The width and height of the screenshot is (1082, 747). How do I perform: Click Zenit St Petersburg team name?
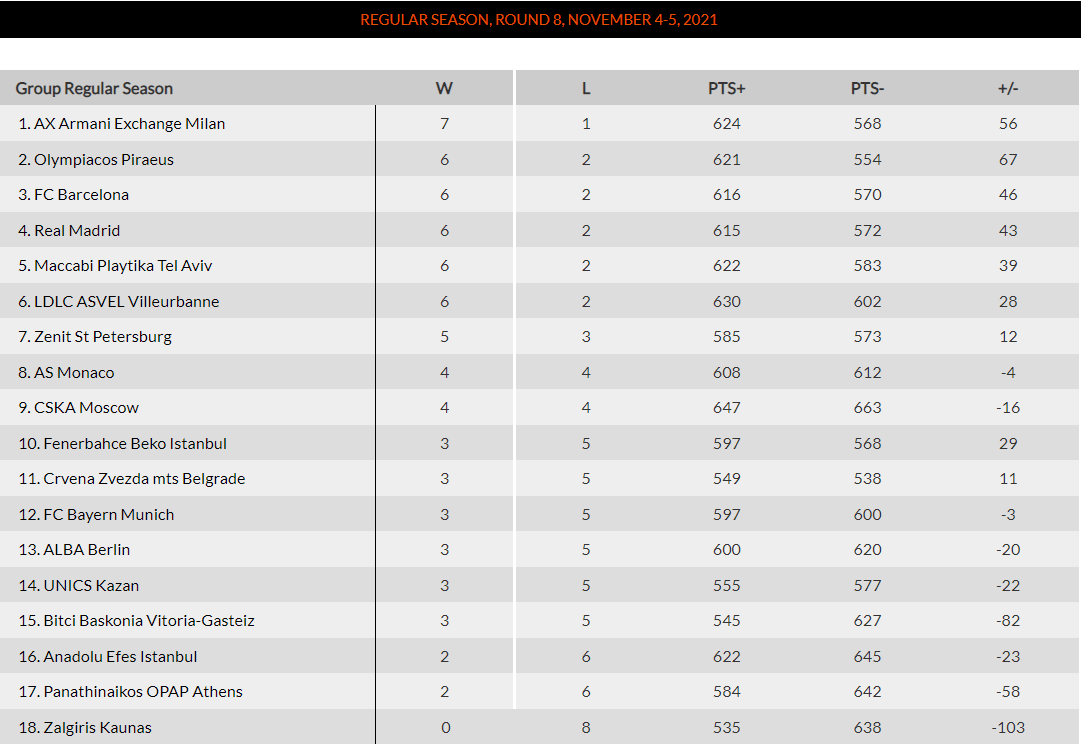point(103,337)
